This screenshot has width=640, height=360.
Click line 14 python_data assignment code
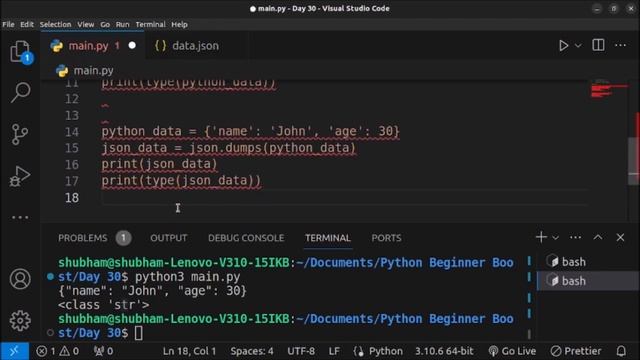250,131
